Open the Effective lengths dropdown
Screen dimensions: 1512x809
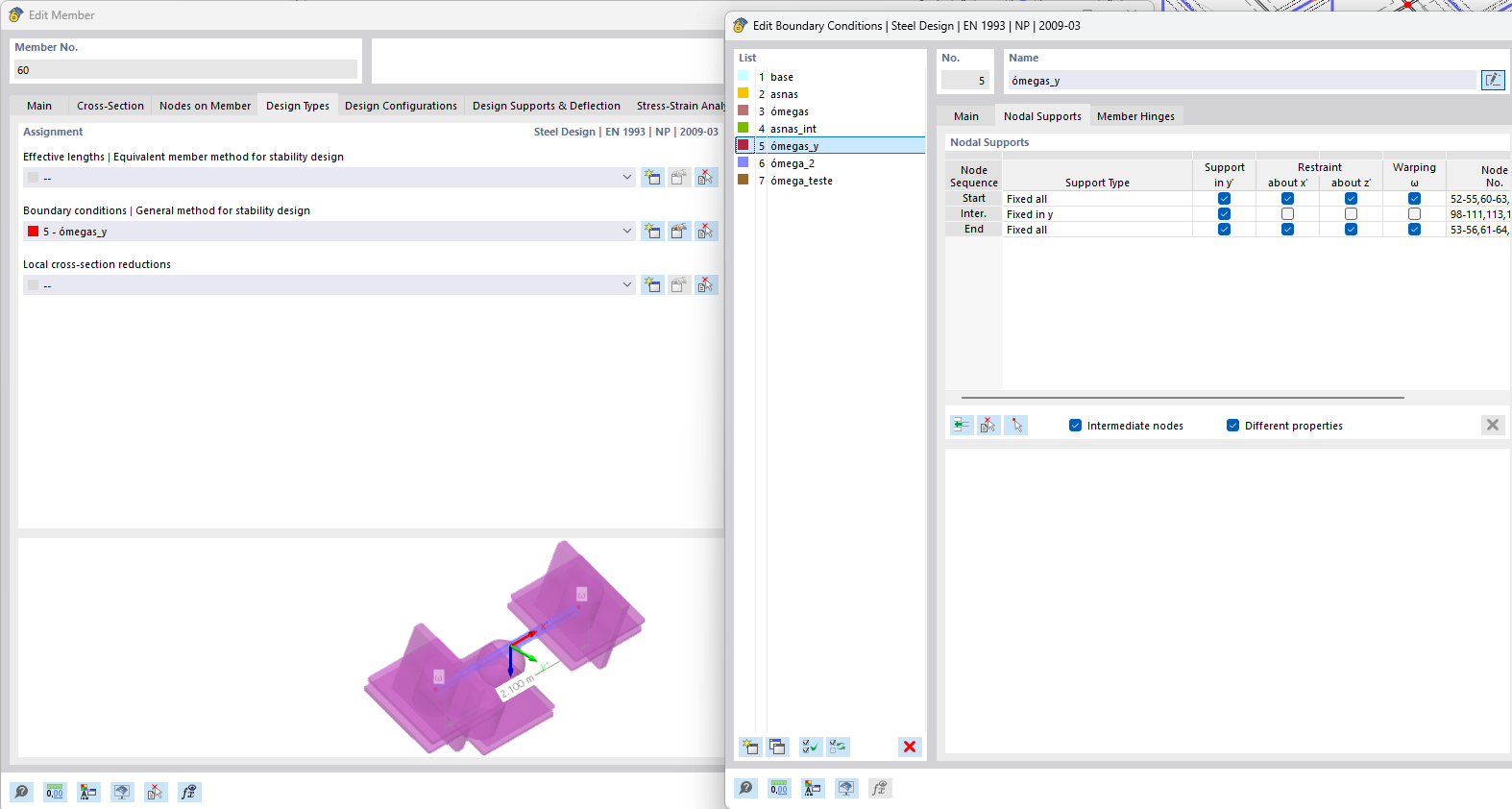pos(626,178)
